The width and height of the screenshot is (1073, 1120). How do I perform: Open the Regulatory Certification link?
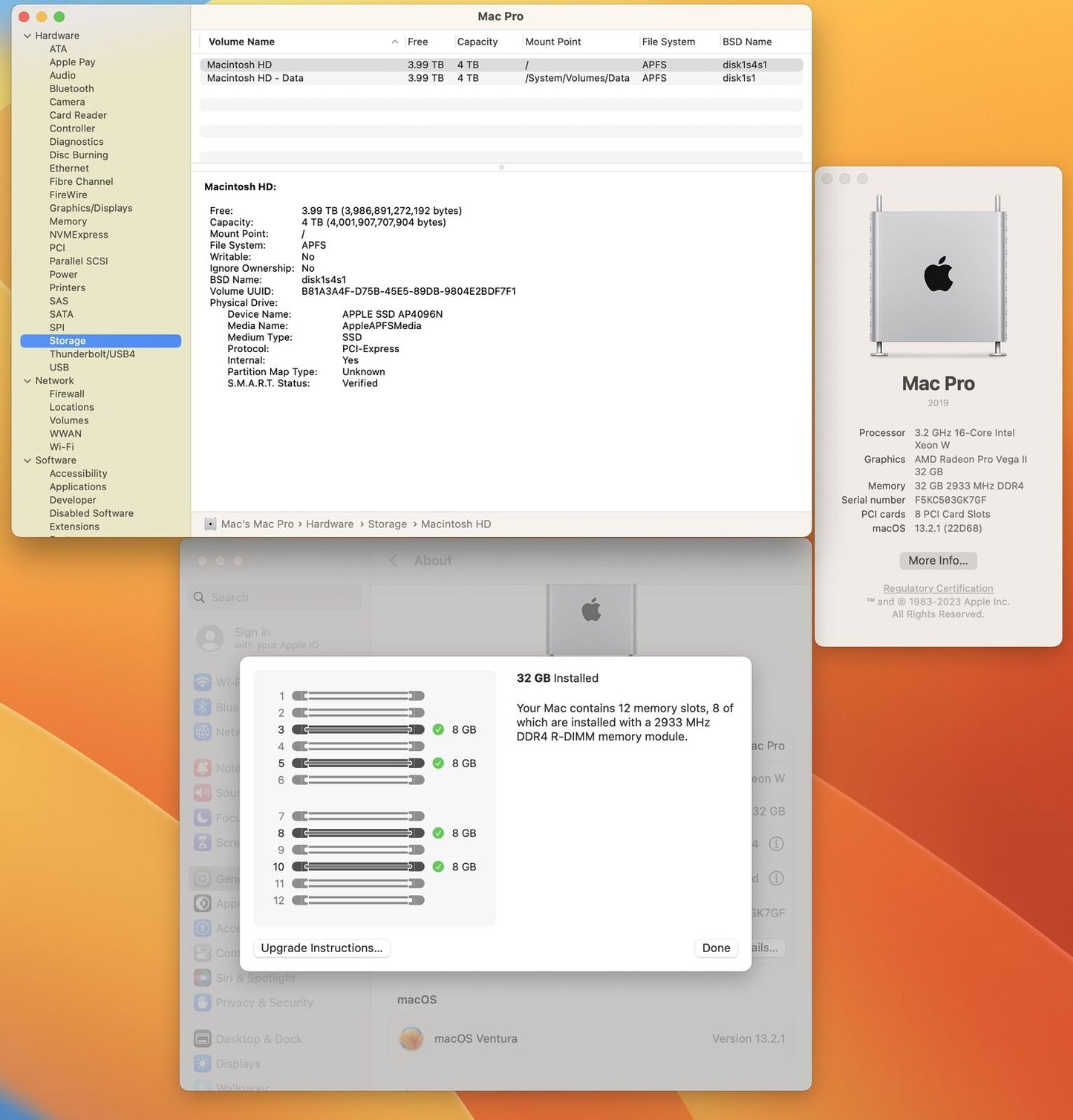tap(938, 589)
